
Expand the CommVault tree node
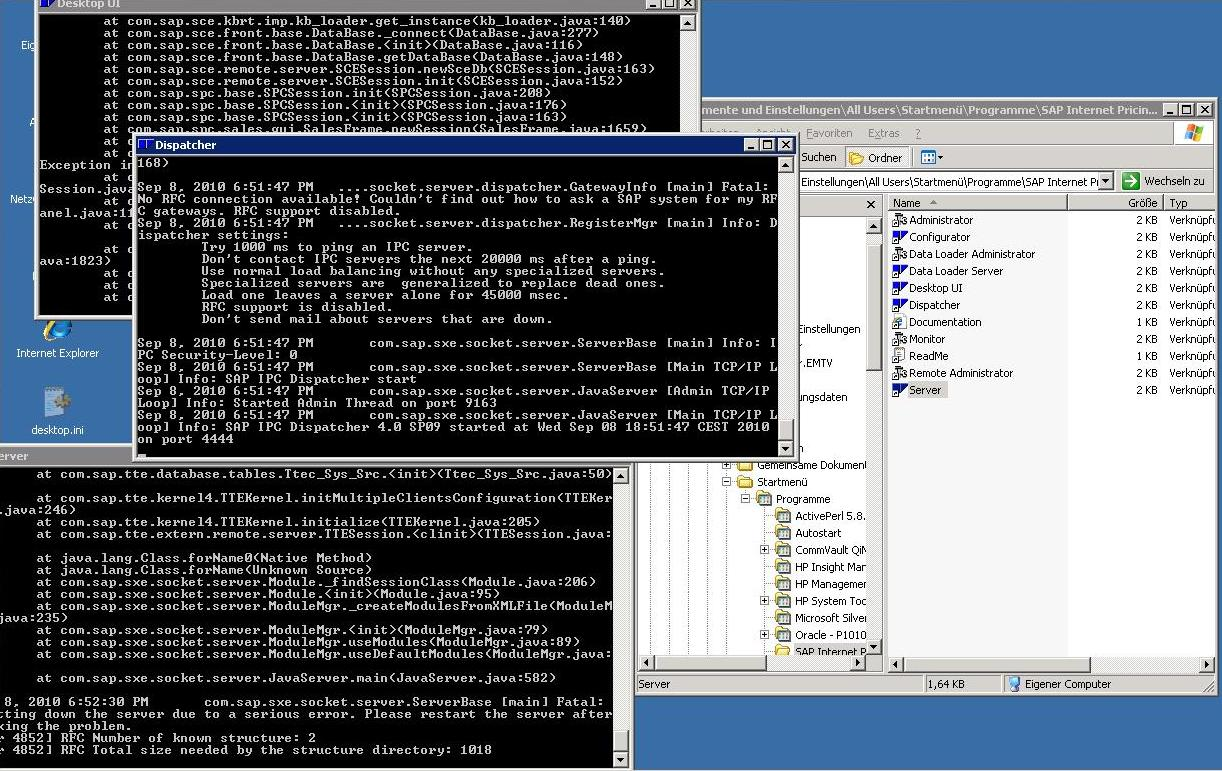tap(765, 550)
